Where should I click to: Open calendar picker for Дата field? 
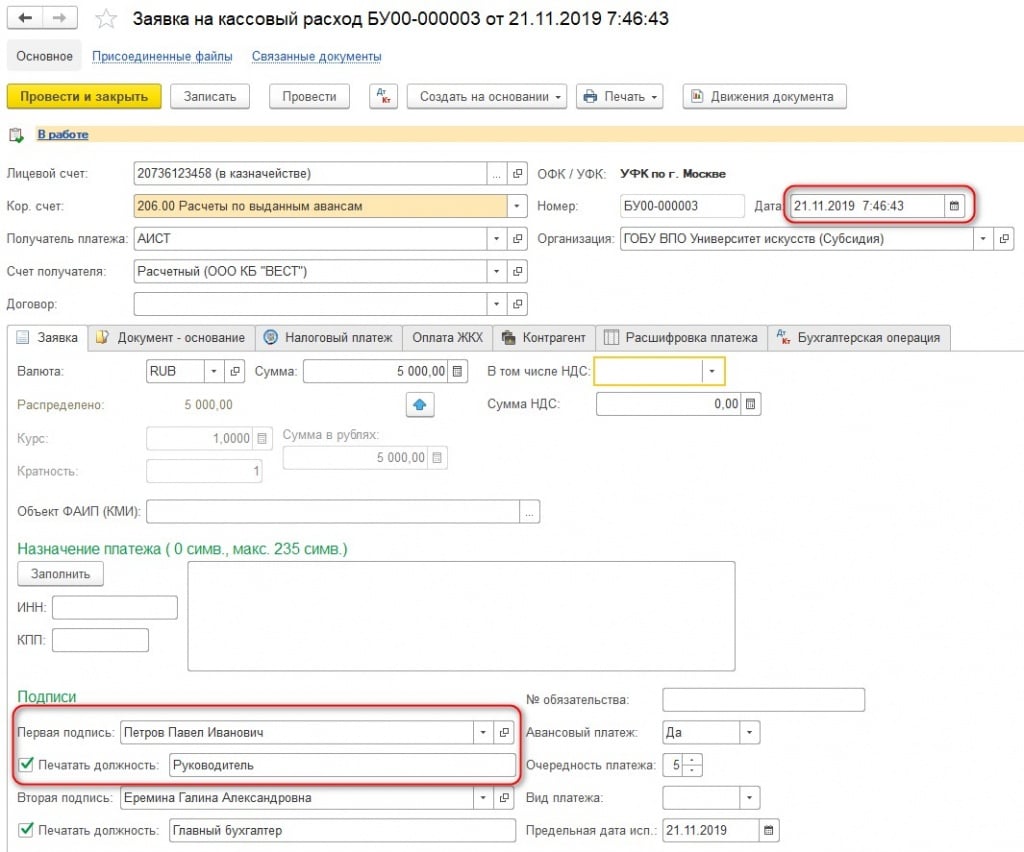coord(954,206)
